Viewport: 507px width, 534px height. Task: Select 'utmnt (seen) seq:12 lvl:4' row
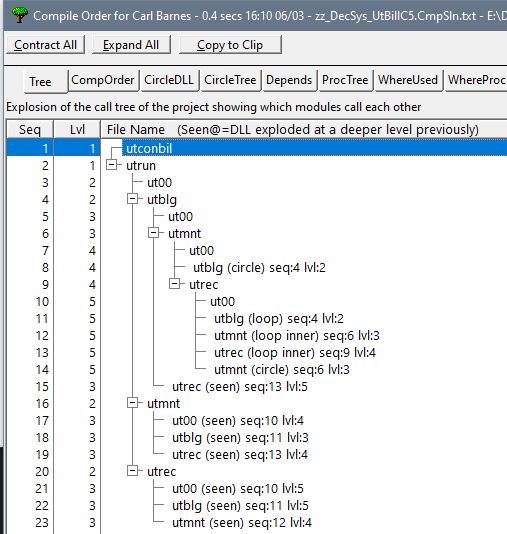(x=242, y=523)
